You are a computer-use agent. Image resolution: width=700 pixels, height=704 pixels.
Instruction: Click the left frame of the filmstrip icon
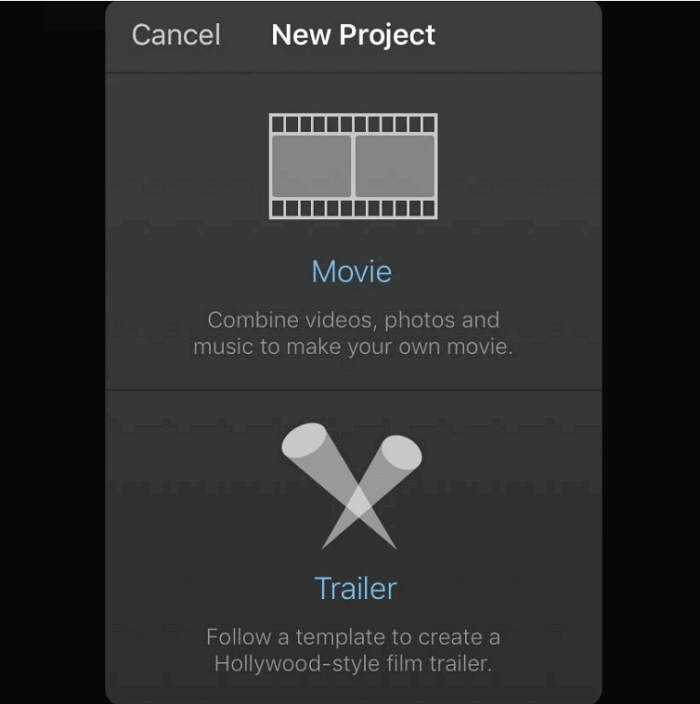[311, 166]
